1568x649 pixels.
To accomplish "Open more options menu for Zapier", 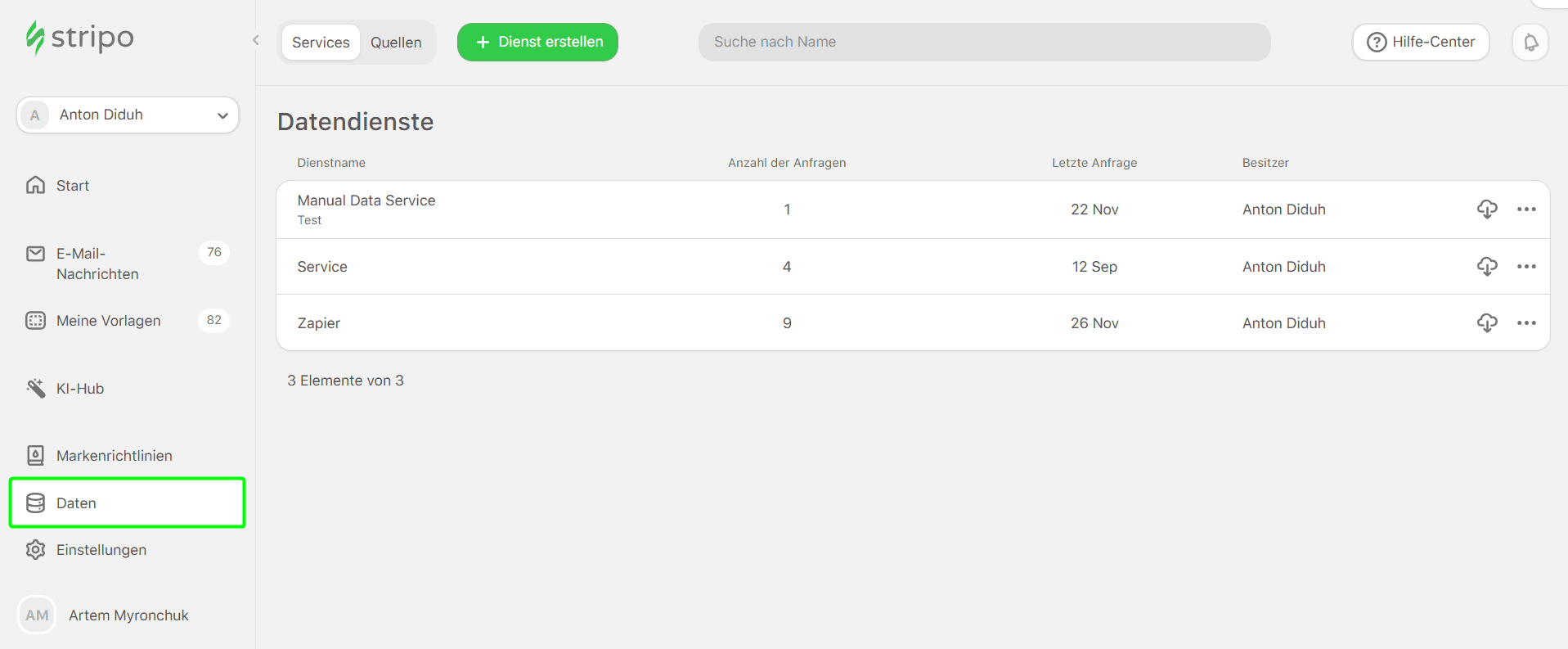I will click(1525, 323).
